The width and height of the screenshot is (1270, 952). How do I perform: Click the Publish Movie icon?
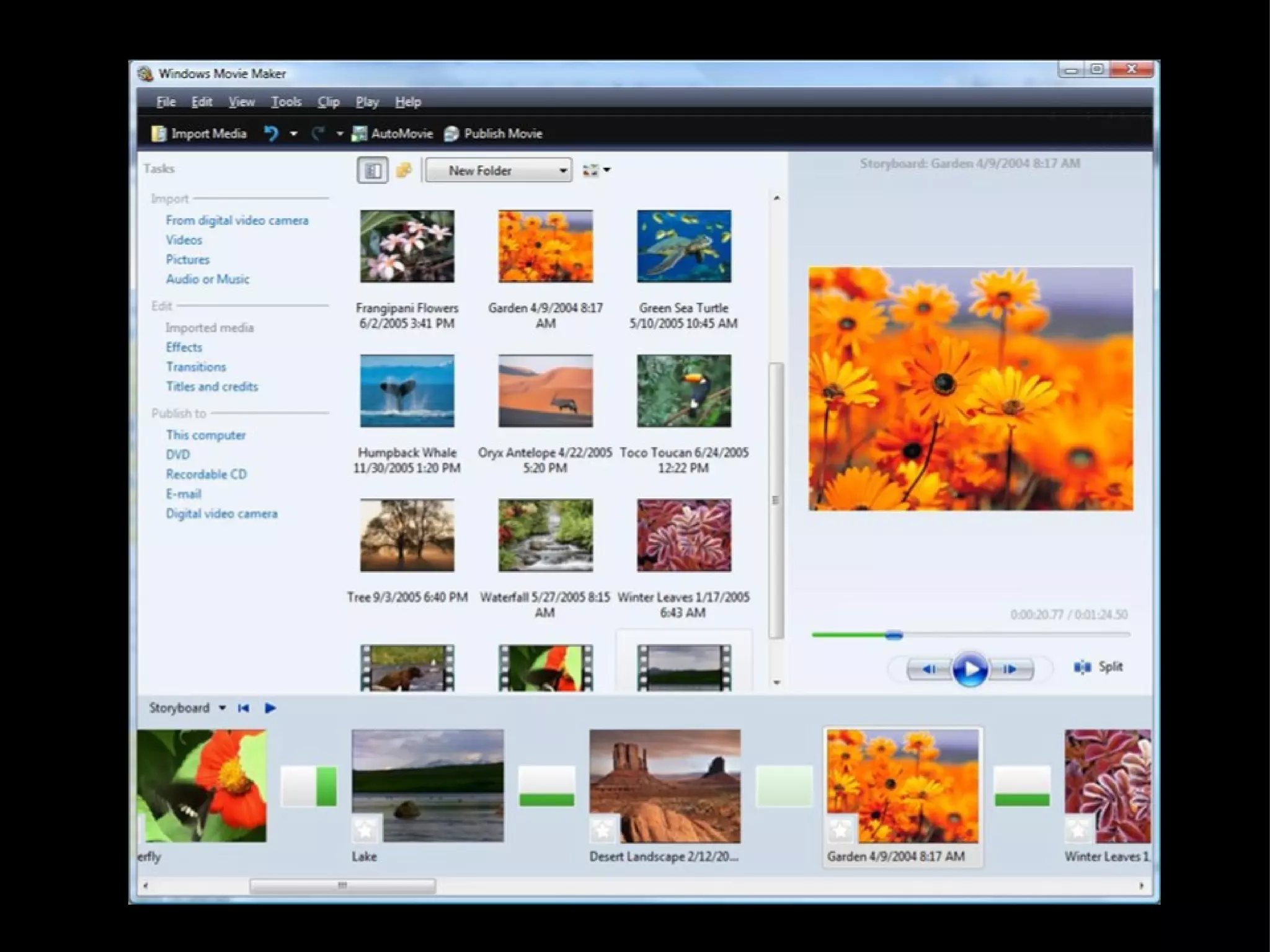(x=451, y=134)
